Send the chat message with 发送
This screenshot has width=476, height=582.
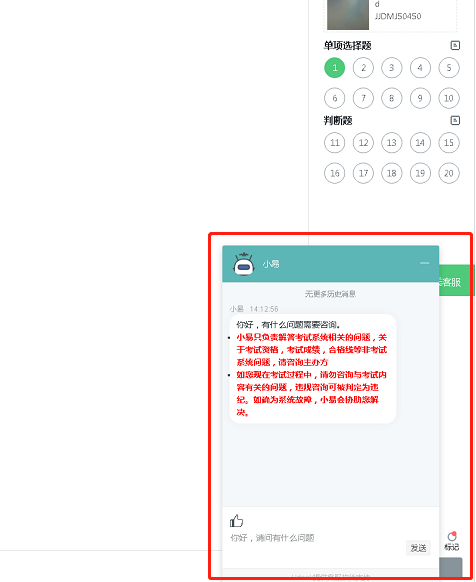point(418,547)
